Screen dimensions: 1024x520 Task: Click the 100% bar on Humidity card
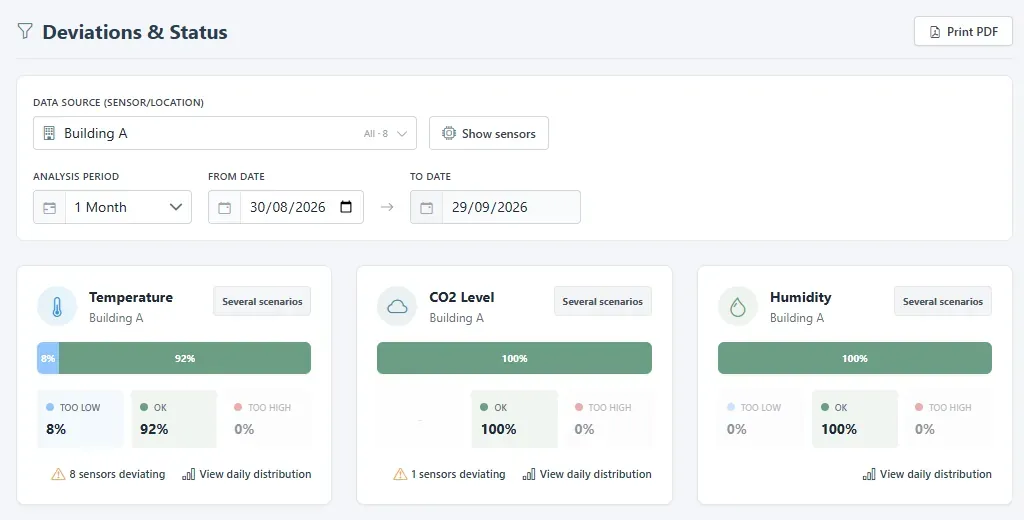tap(855, 358)
